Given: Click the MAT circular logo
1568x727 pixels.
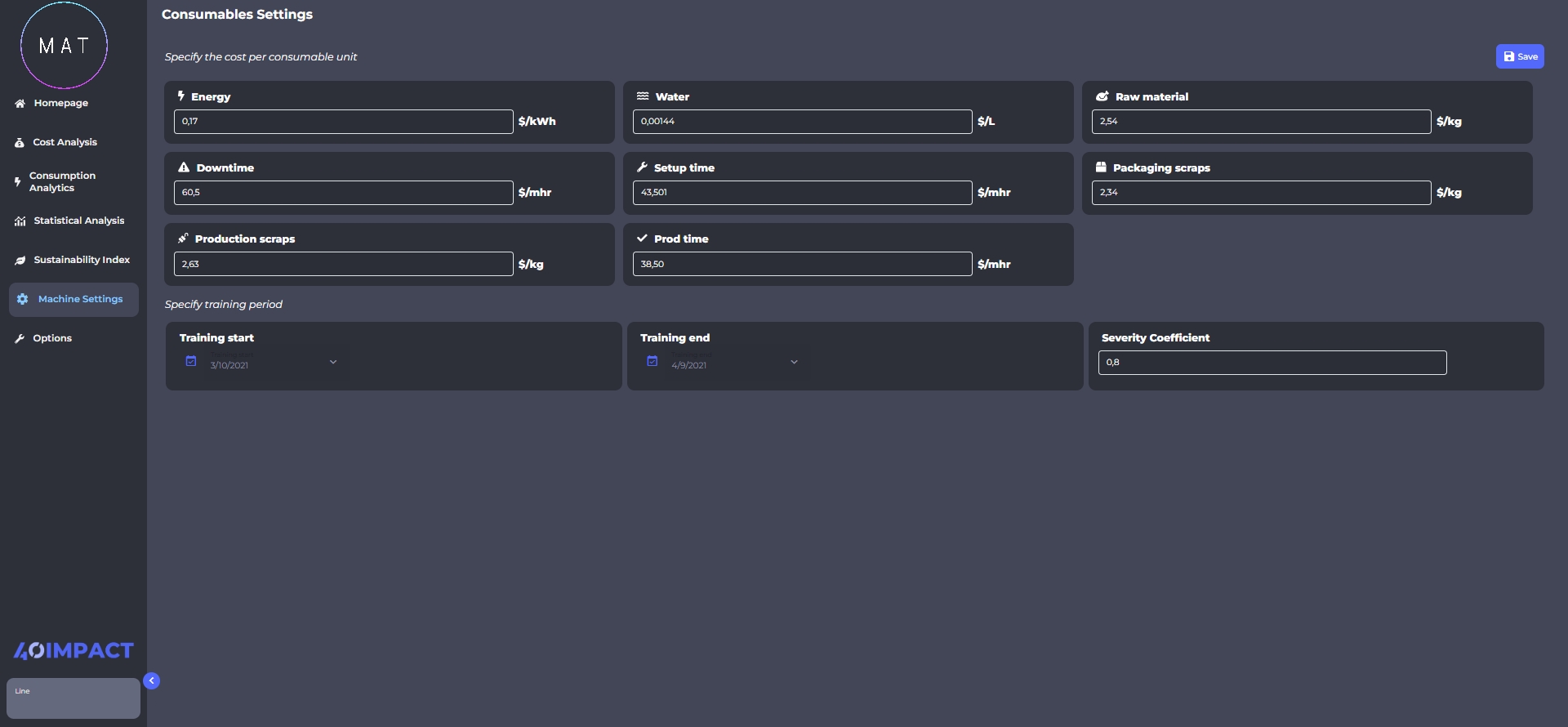Looking at the screenshot, I should 64,46.
